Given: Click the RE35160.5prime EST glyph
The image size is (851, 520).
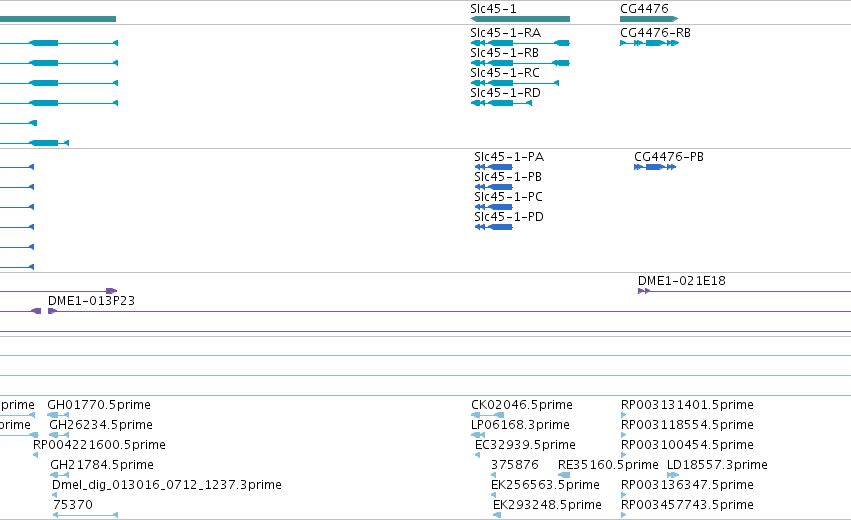Looking at the screenshot, I should point(564,475).
